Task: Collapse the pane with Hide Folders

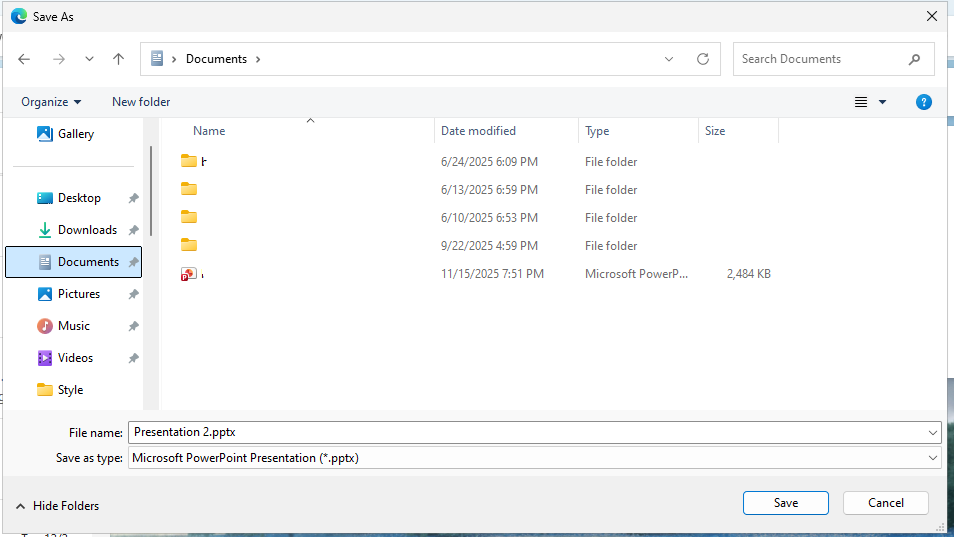Action: (57, 506)
